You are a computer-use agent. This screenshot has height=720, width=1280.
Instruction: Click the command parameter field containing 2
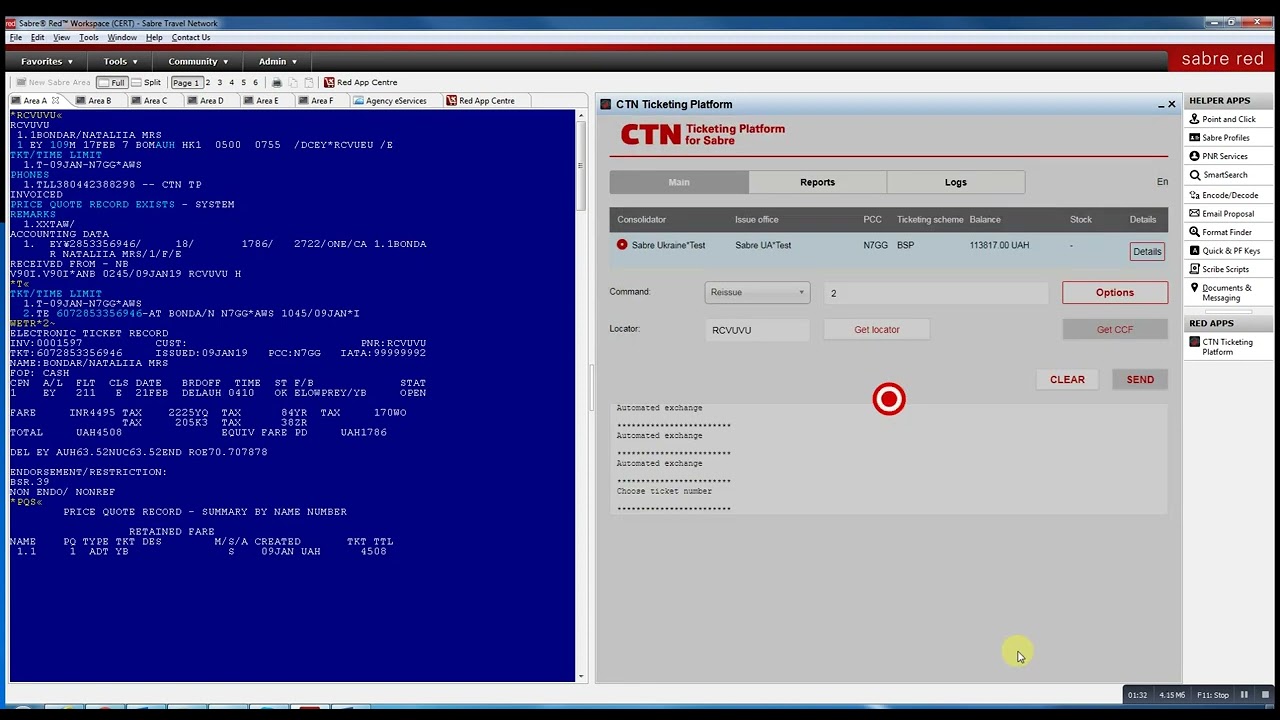pyautogui.click(x=936, y=292)
